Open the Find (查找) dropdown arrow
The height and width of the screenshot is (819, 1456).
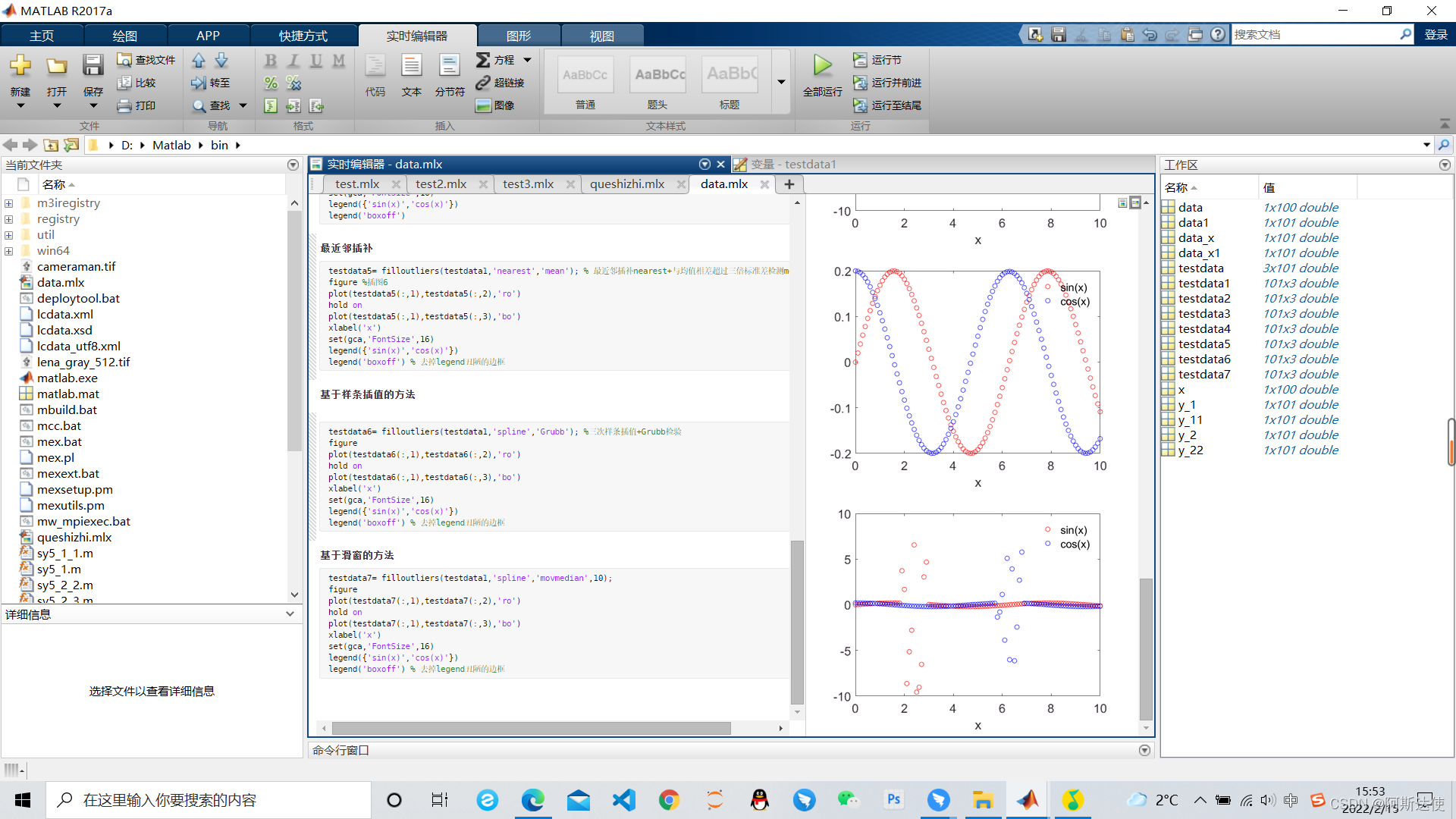click(243, 105)
